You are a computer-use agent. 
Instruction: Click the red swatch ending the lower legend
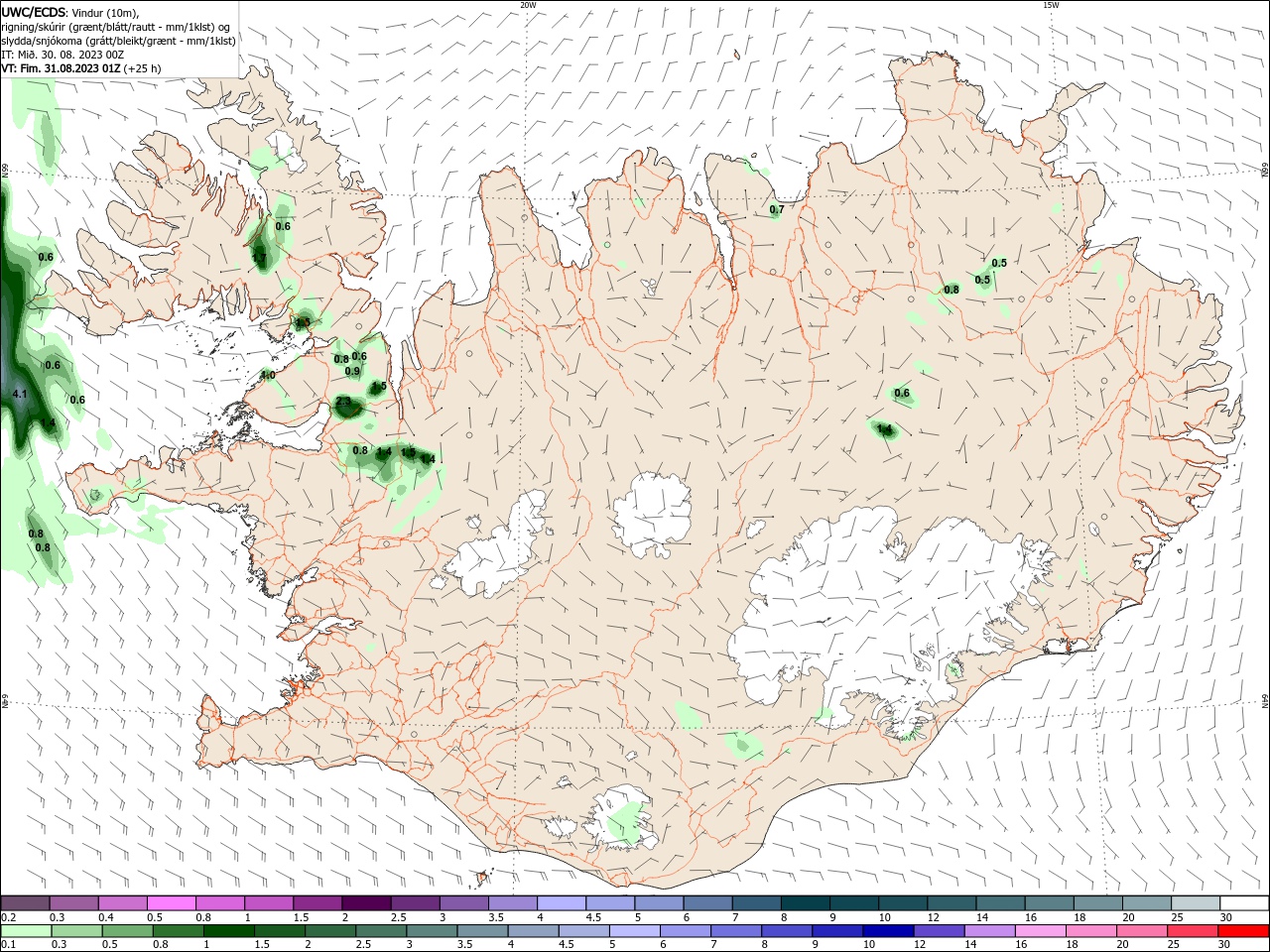[1245, 931]
